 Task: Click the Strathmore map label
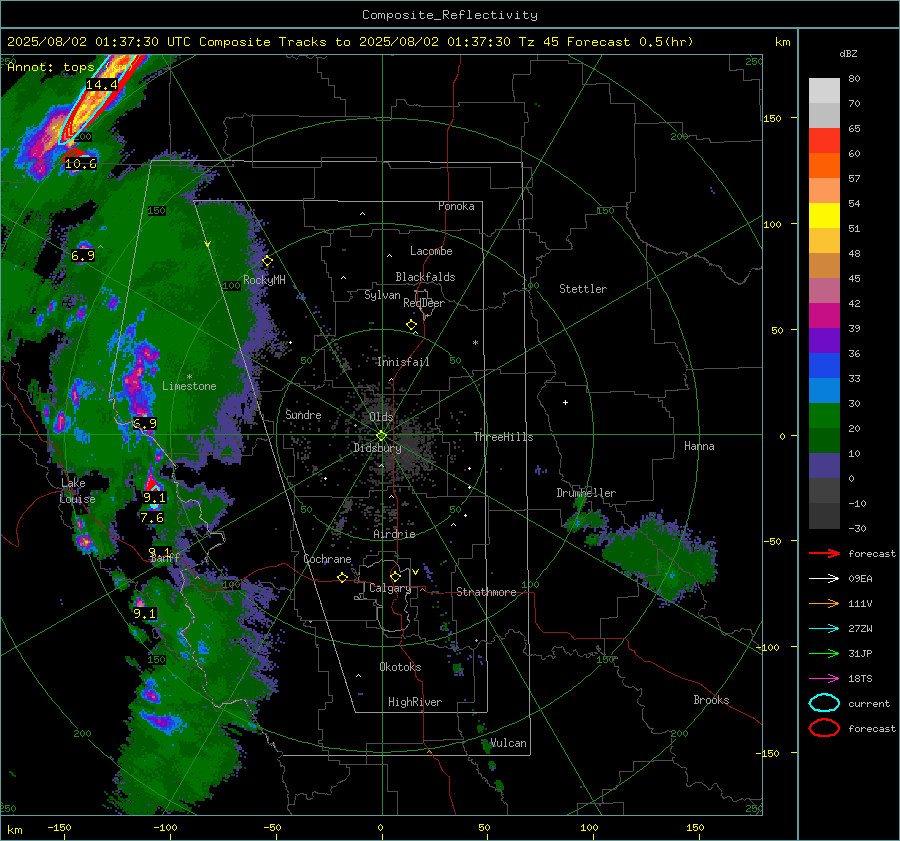tap(486, 592)
